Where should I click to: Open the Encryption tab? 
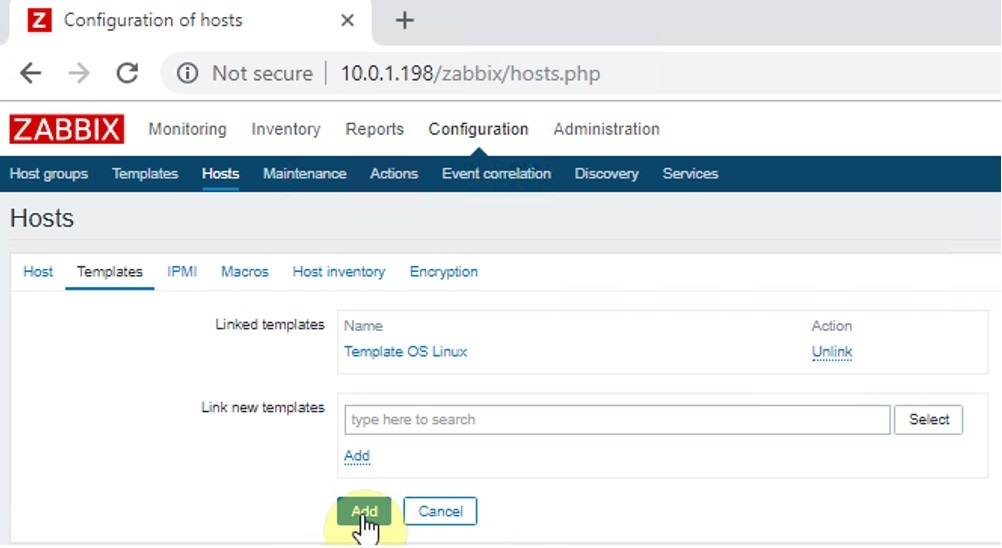tap(443, 272)
